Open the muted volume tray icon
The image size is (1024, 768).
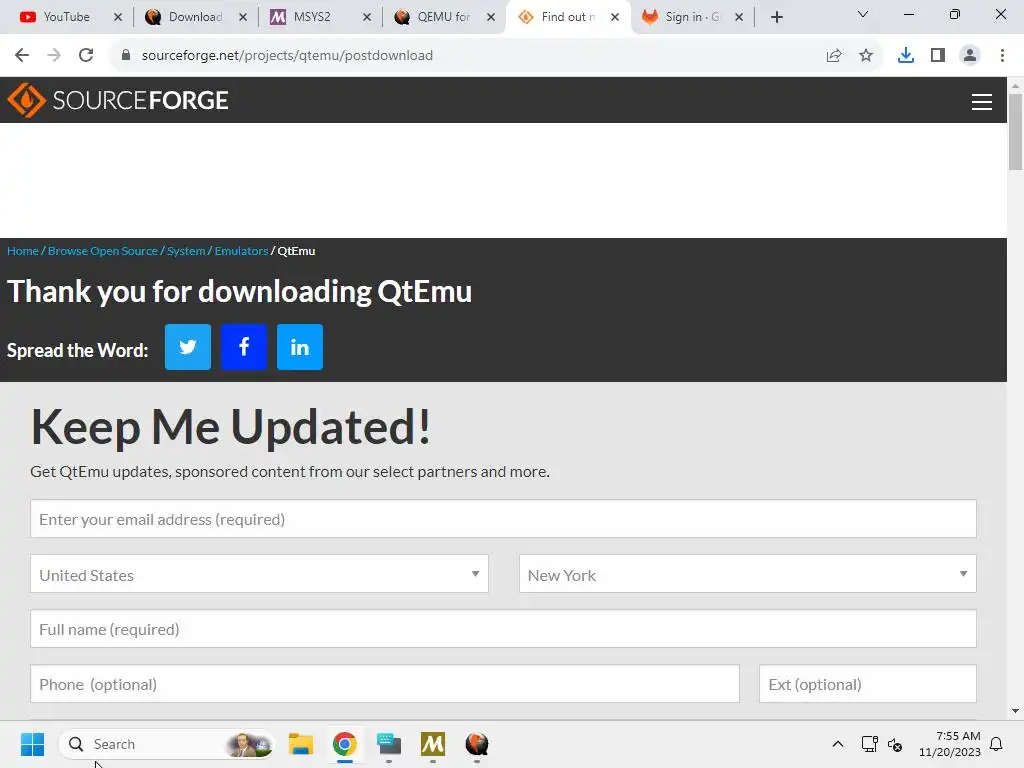point(895,744)
